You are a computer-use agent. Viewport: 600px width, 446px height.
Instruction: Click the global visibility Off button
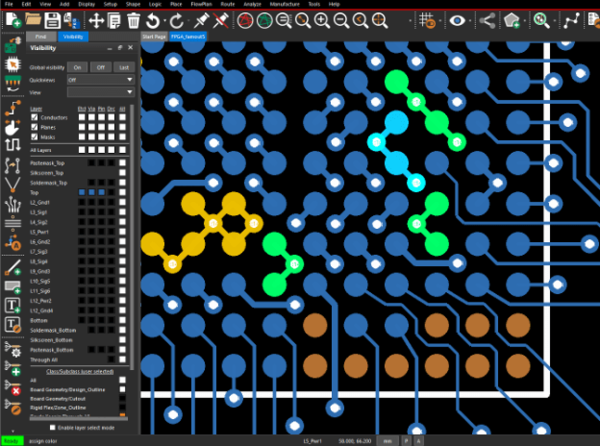100,67
